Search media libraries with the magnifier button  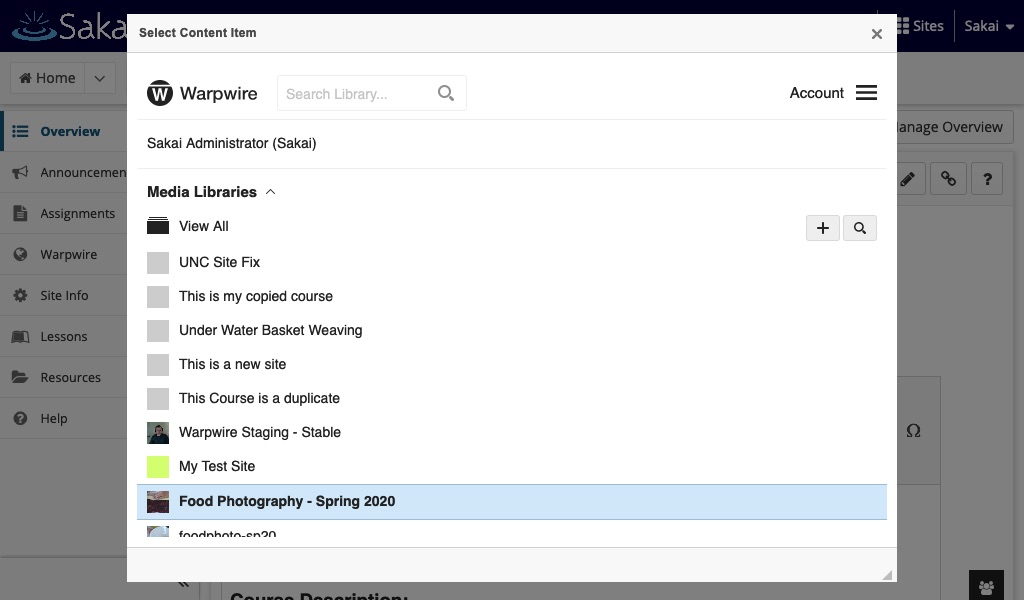(x=859, y=228)
